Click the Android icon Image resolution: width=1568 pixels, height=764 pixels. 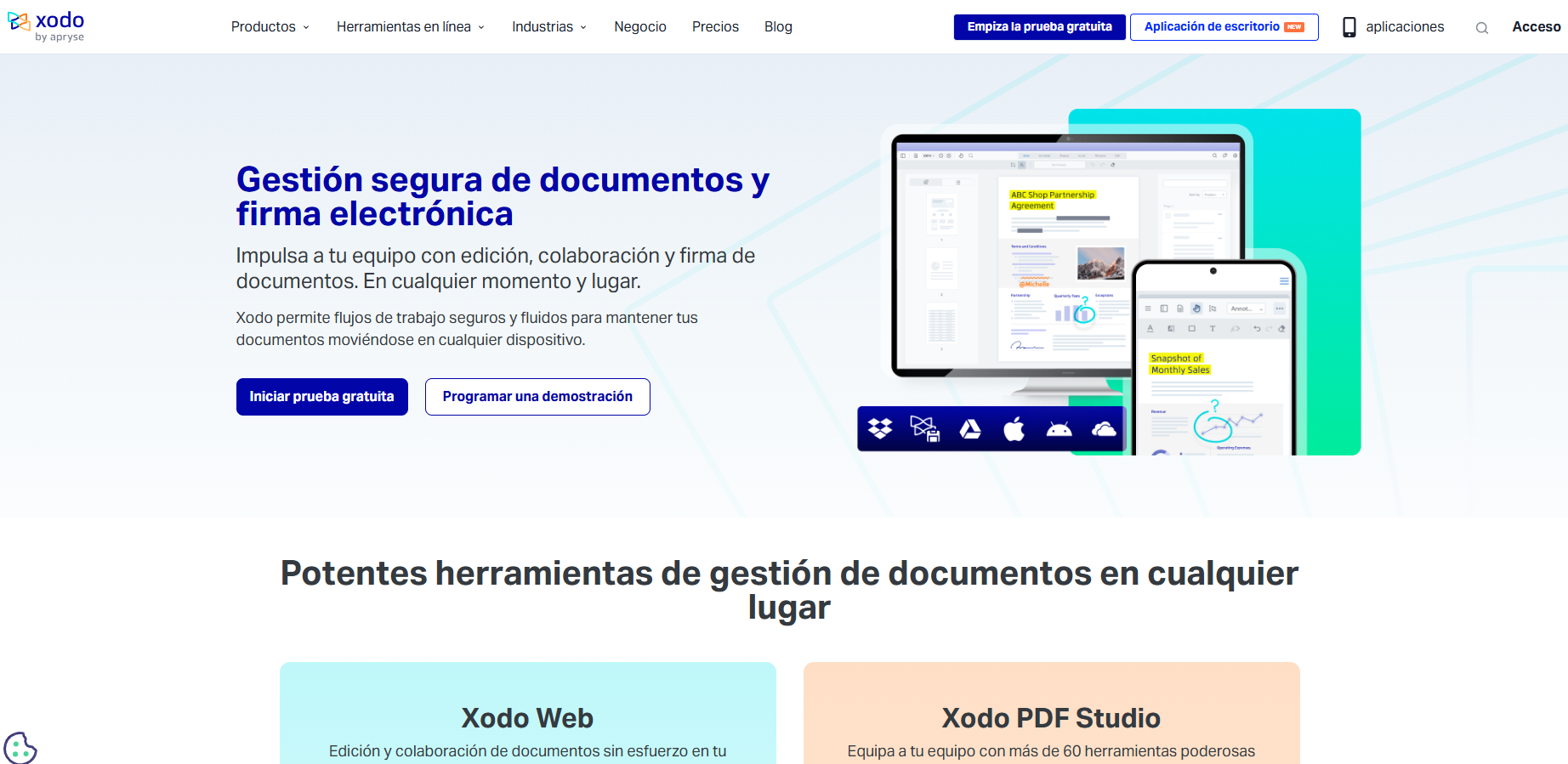pyautogui.click(x=1059, y=429)
